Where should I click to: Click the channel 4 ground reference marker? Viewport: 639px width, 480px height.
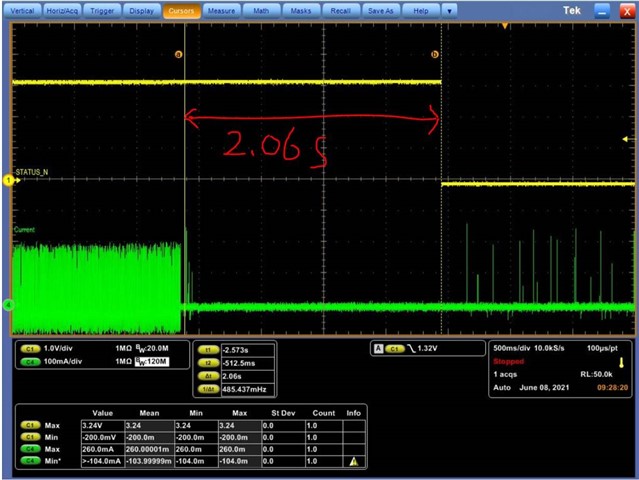pos(8,305)
